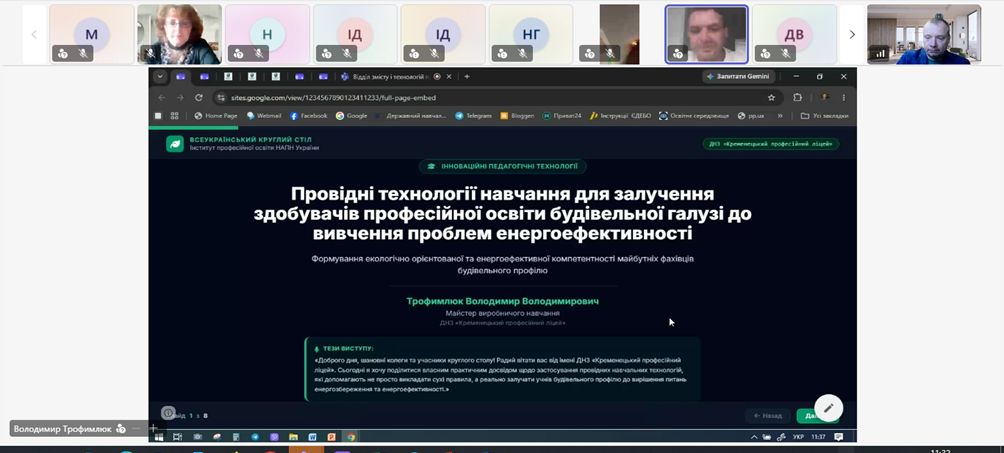Click the sites.google.com address bar
The width and height of the screenshot is (1004, 453).
coord(496,97)
